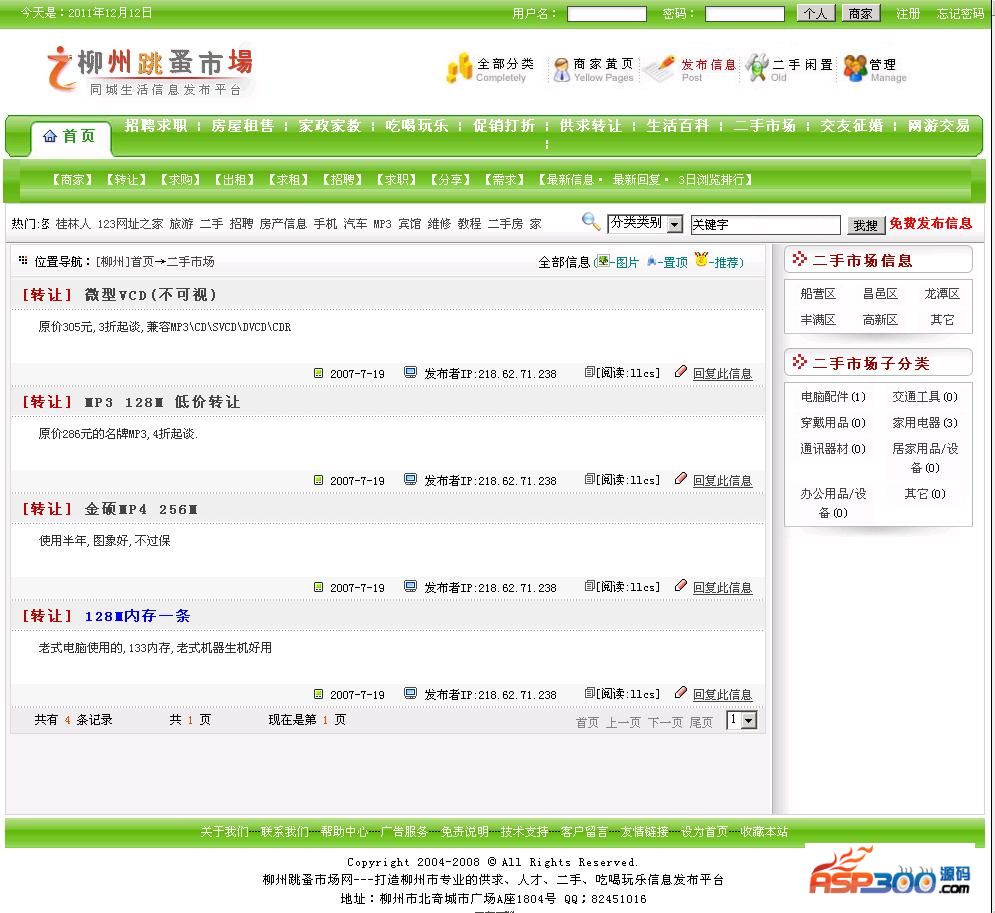995x913 pixels.
Task: Open footer link 客户留言
Action: click(584, 831)
